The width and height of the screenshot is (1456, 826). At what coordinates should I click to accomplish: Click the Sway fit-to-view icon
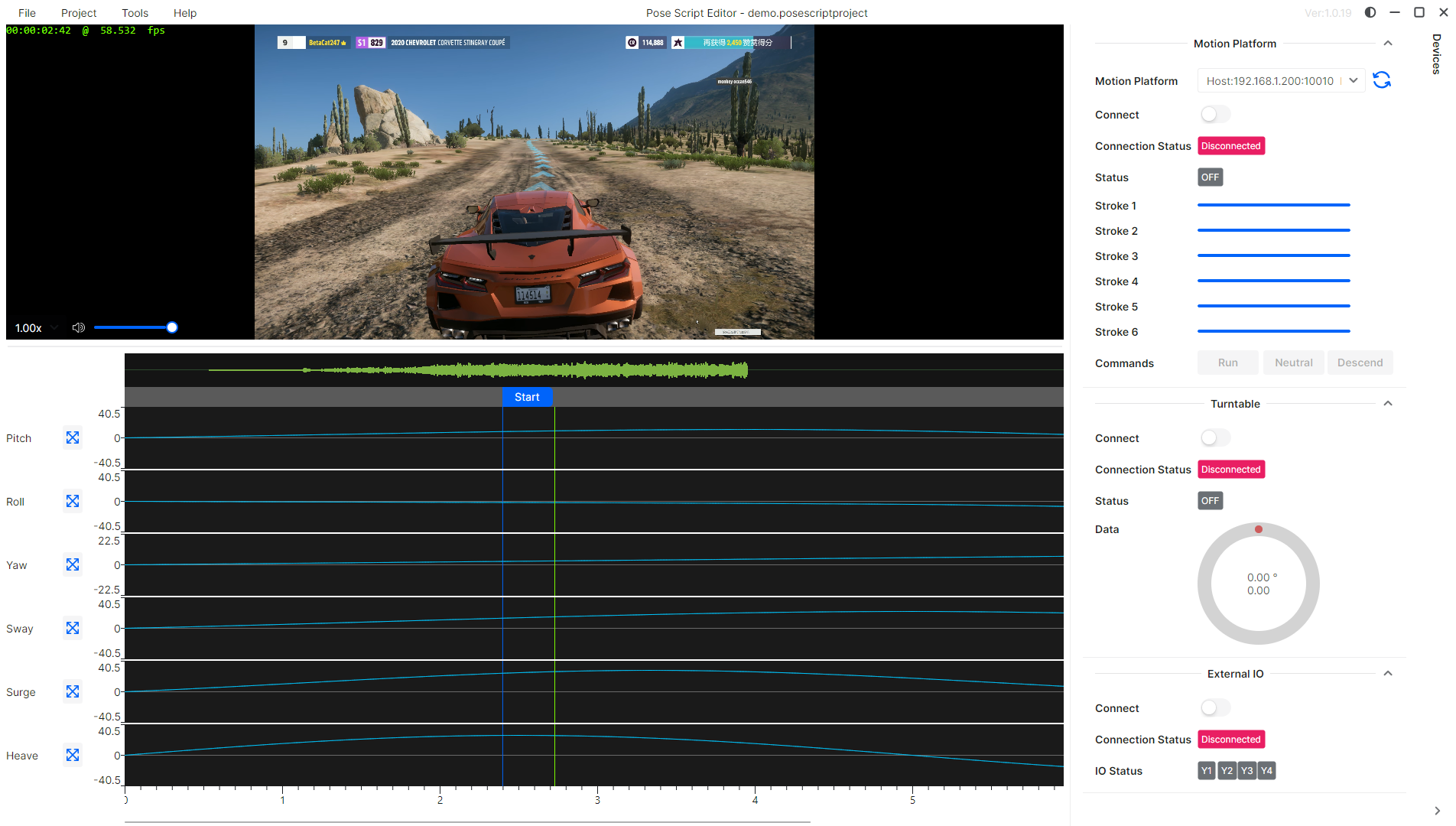[73, 628]
